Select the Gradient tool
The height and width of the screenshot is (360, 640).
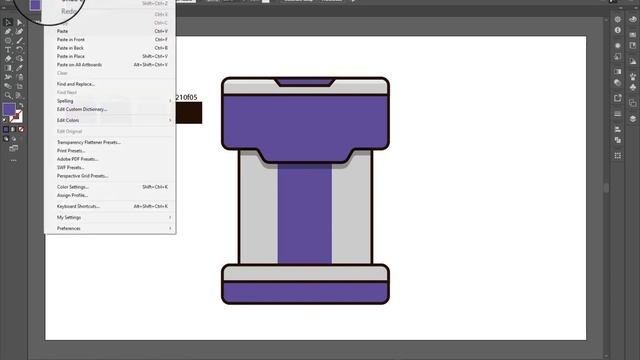[8, 68]
